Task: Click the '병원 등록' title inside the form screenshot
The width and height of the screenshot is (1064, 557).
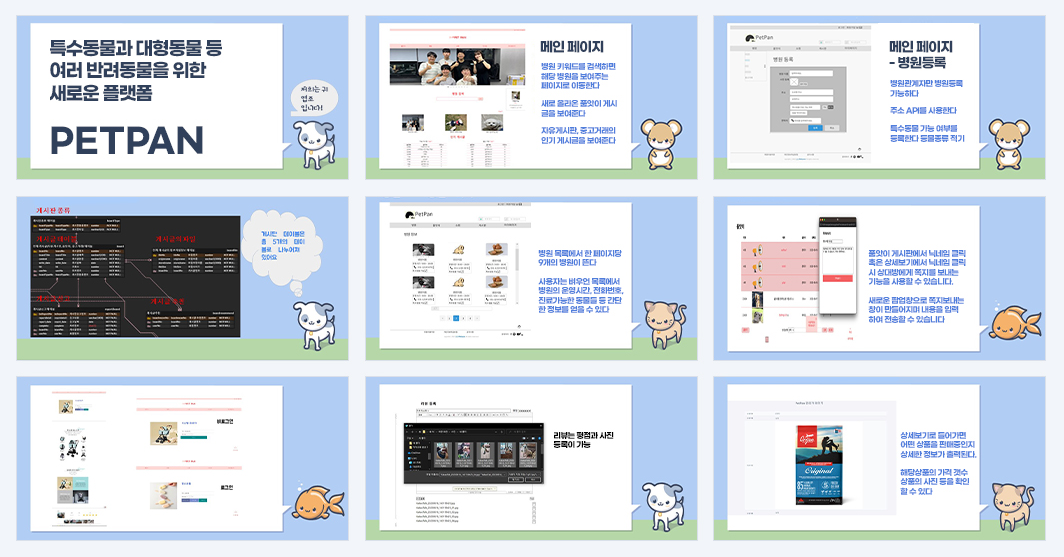Action: coord(783,60)
